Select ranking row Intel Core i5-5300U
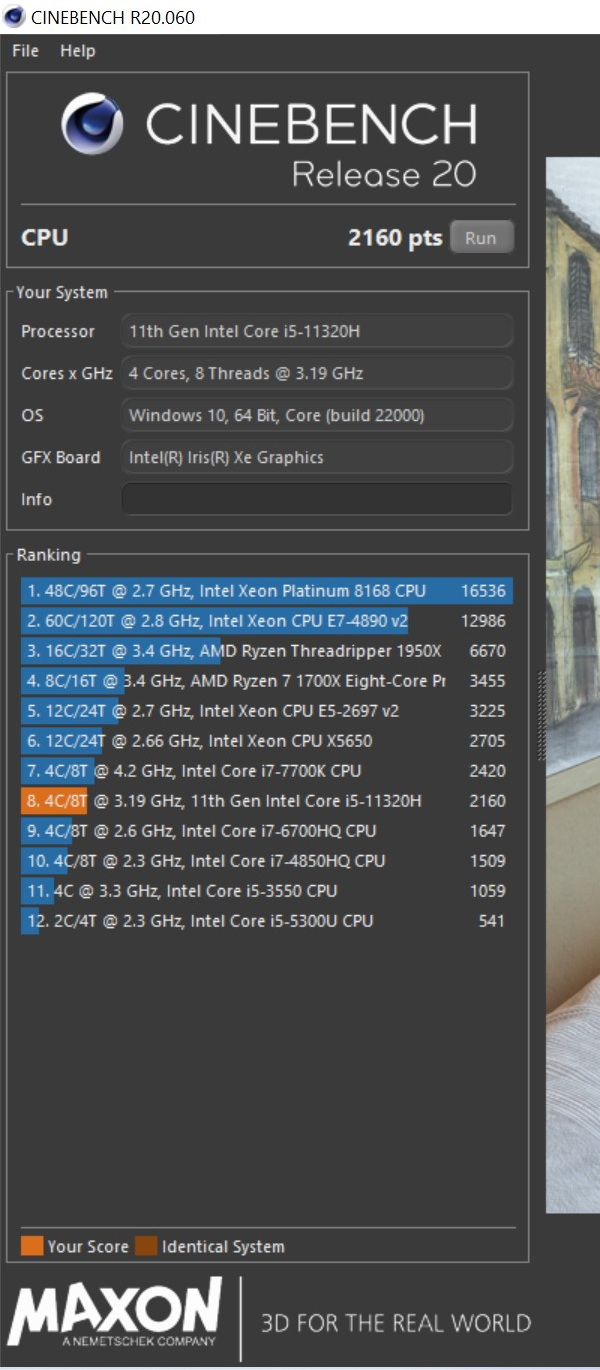600x1370 pixels. point(266,921)
